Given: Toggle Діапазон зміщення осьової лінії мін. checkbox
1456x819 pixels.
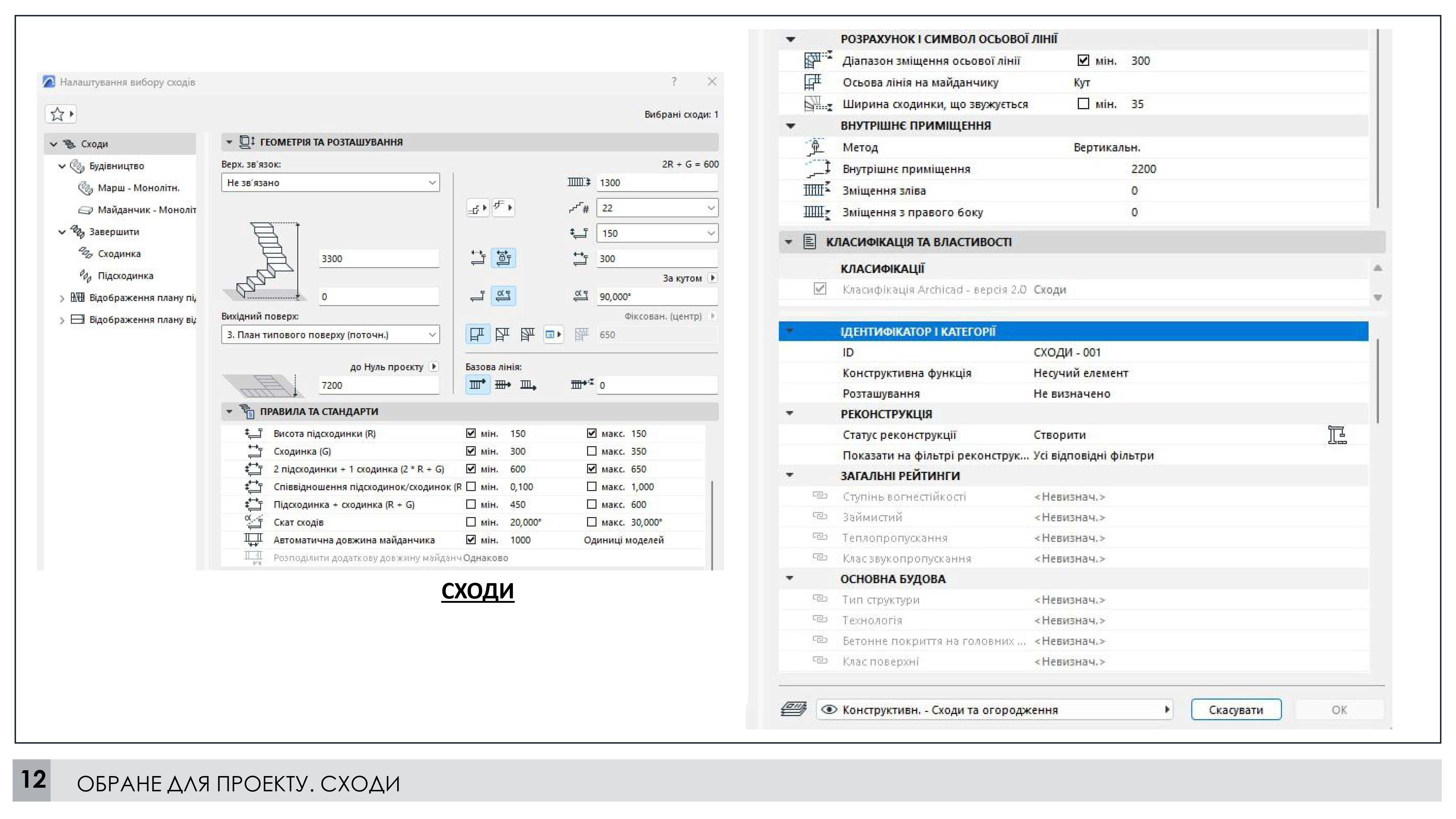Looking at the screenshot, I should click(x=1083, y=60).
